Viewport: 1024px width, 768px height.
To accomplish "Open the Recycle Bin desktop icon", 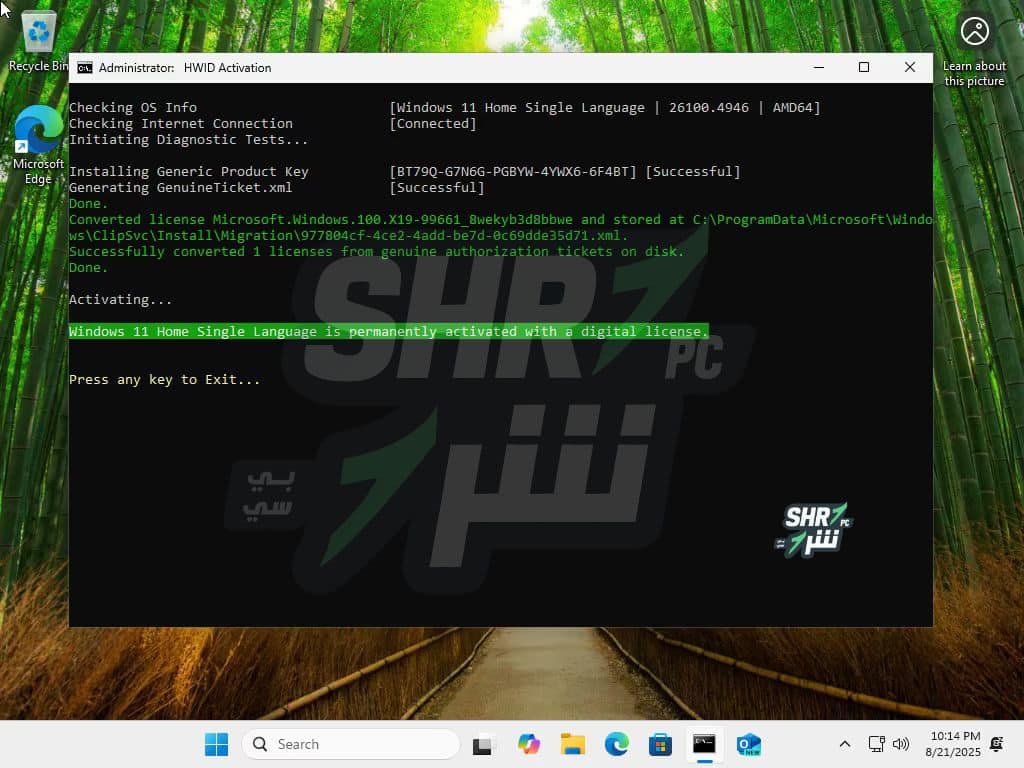I will [38, 40].
